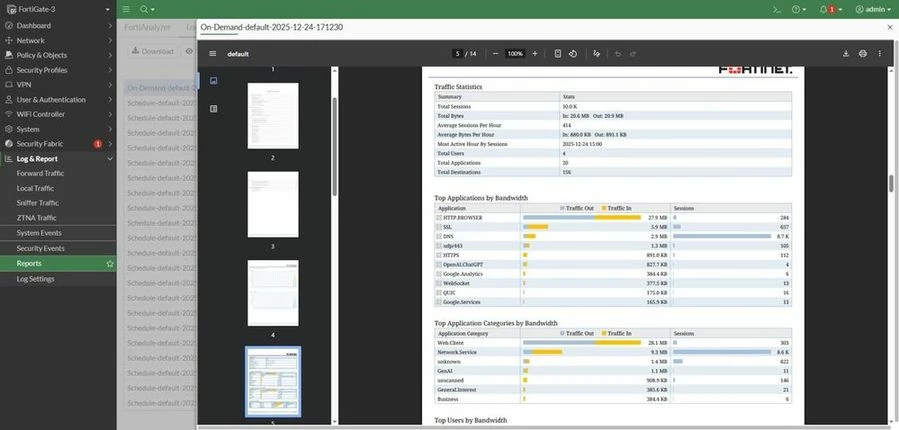This screenshot has width=899, height=430.
Task: Expand the Network menu
Action: click(x=58, y=41)
